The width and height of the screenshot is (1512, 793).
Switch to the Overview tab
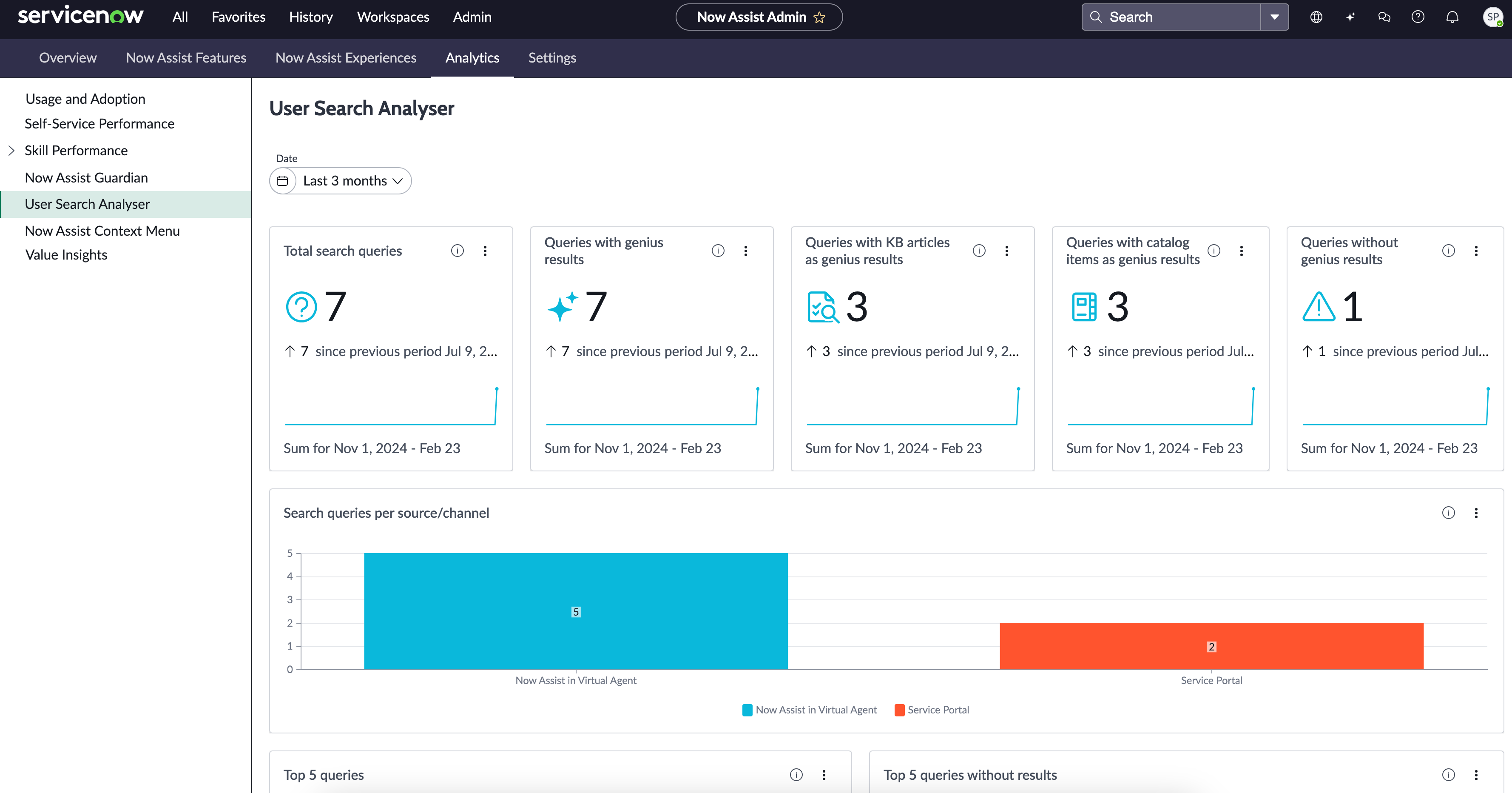click(68, 57)
